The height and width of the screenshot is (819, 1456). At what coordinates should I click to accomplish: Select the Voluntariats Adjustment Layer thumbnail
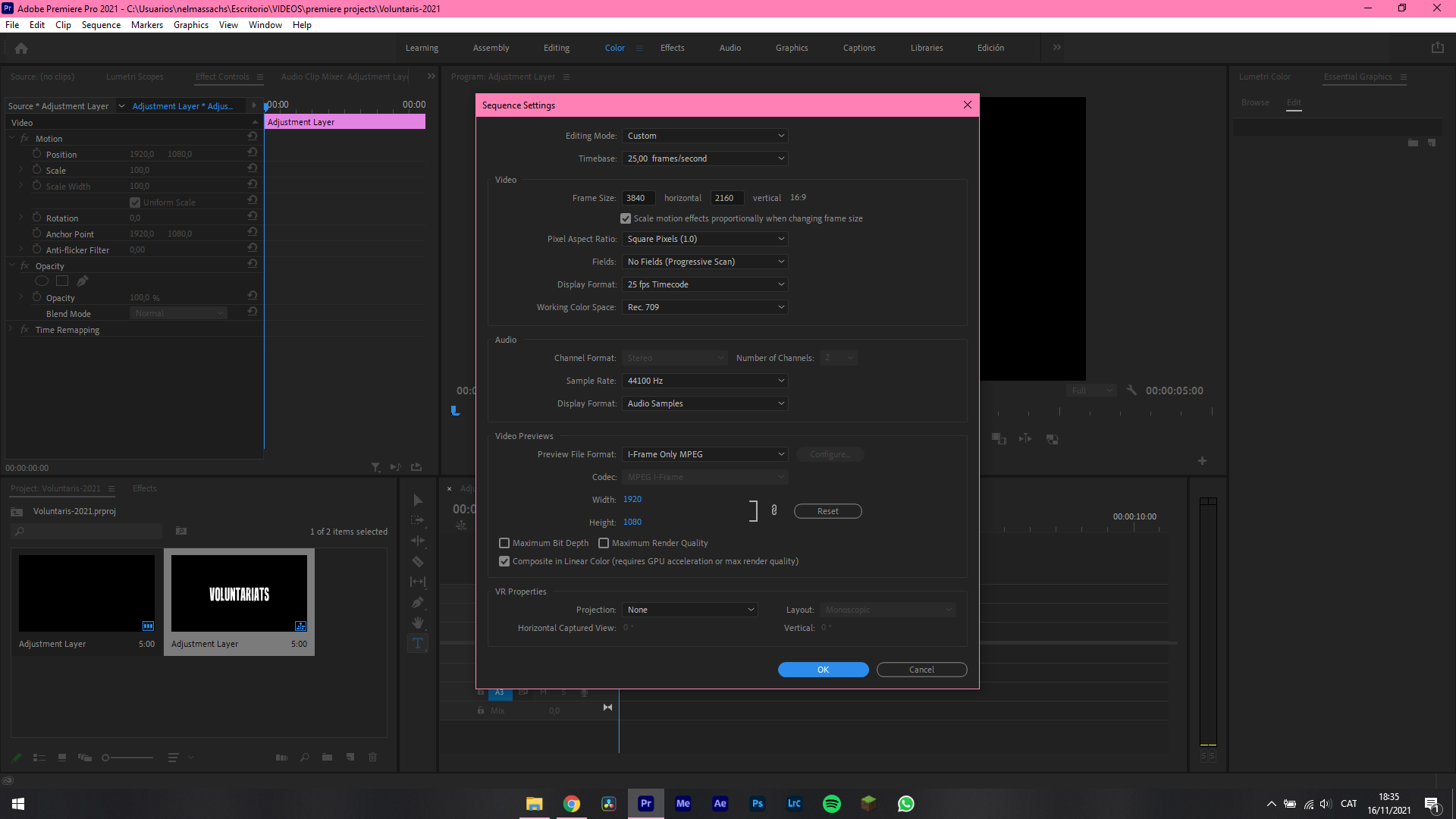tap(239, 593)
